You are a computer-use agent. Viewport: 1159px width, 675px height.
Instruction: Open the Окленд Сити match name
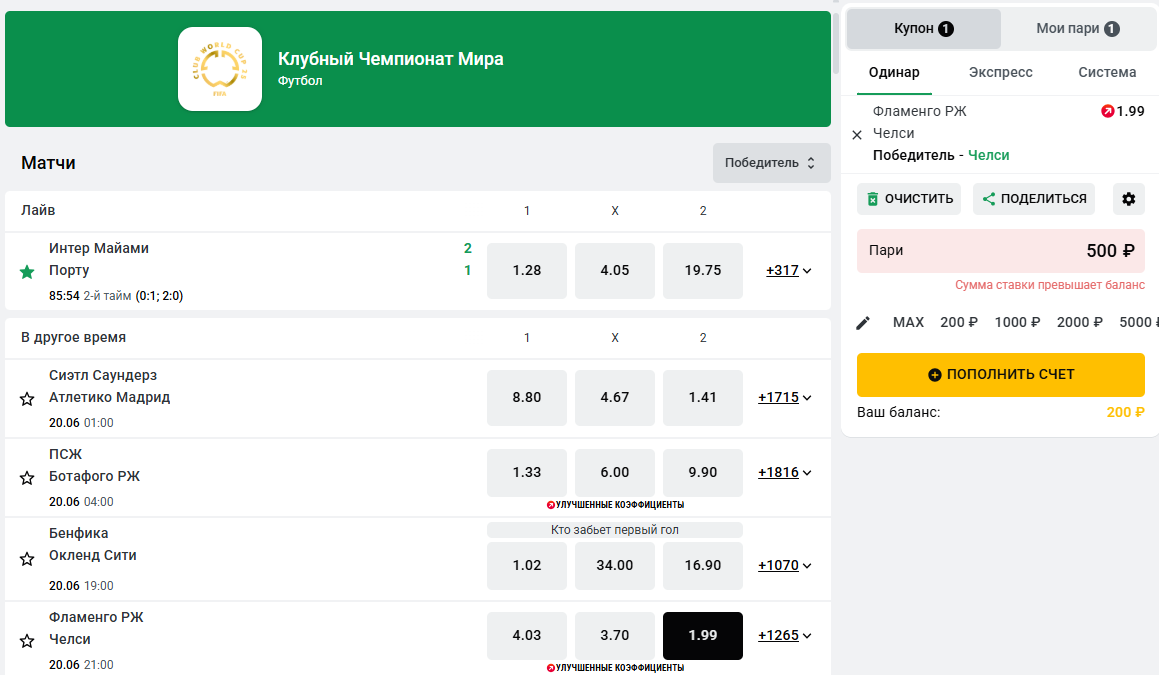click(92, 556)
